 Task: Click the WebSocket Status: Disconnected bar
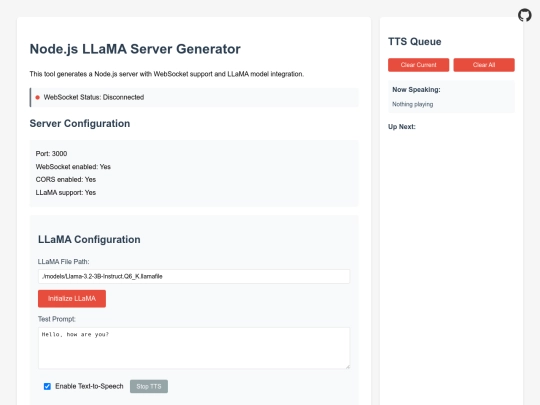[194, 97]
